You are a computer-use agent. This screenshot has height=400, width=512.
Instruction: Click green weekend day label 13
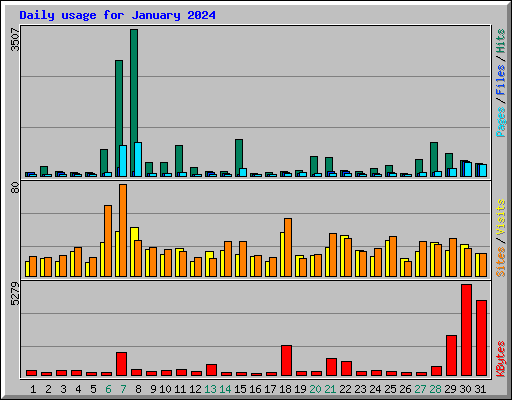(x=210, y=389)
